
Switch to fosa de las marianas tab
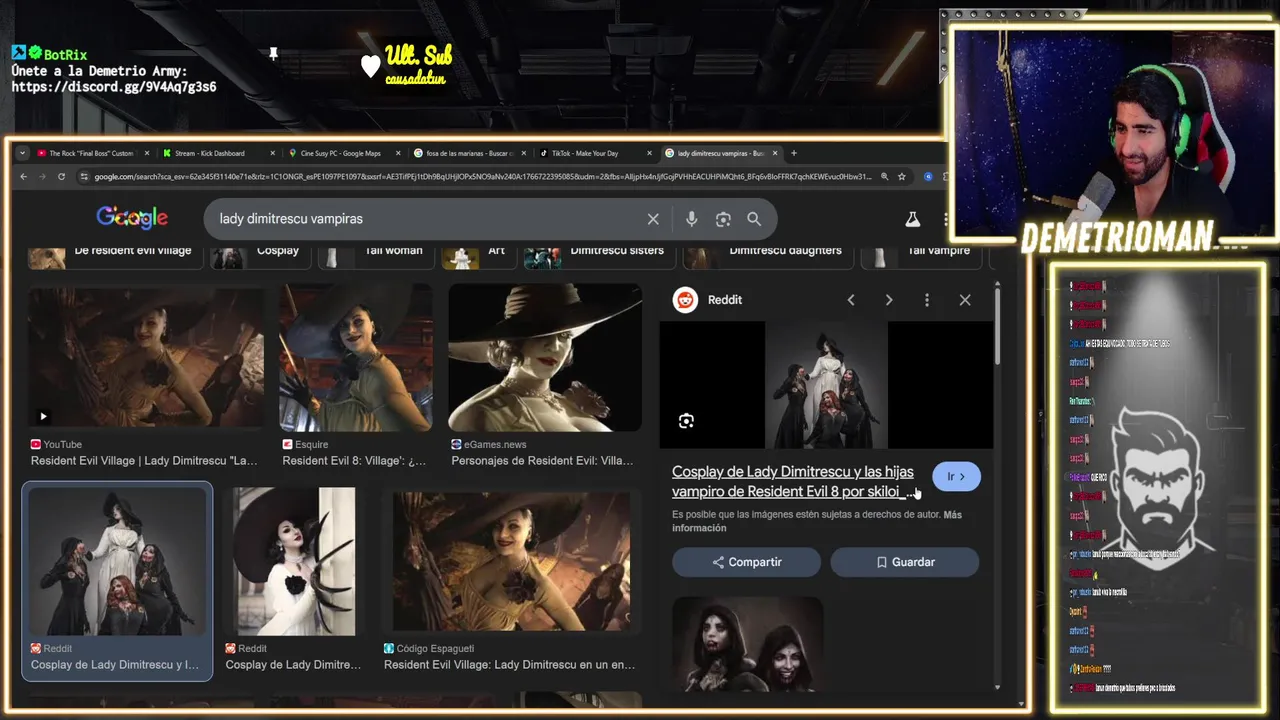point(469,153)
